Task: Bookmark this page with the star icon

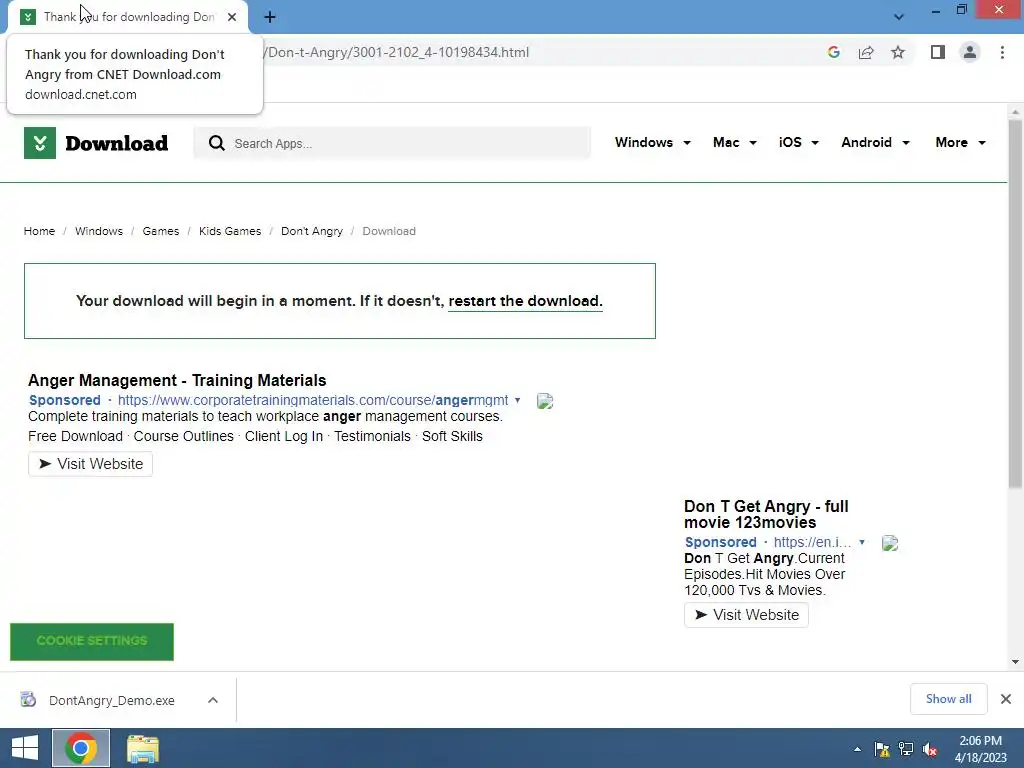Action: tap(898, 52)
